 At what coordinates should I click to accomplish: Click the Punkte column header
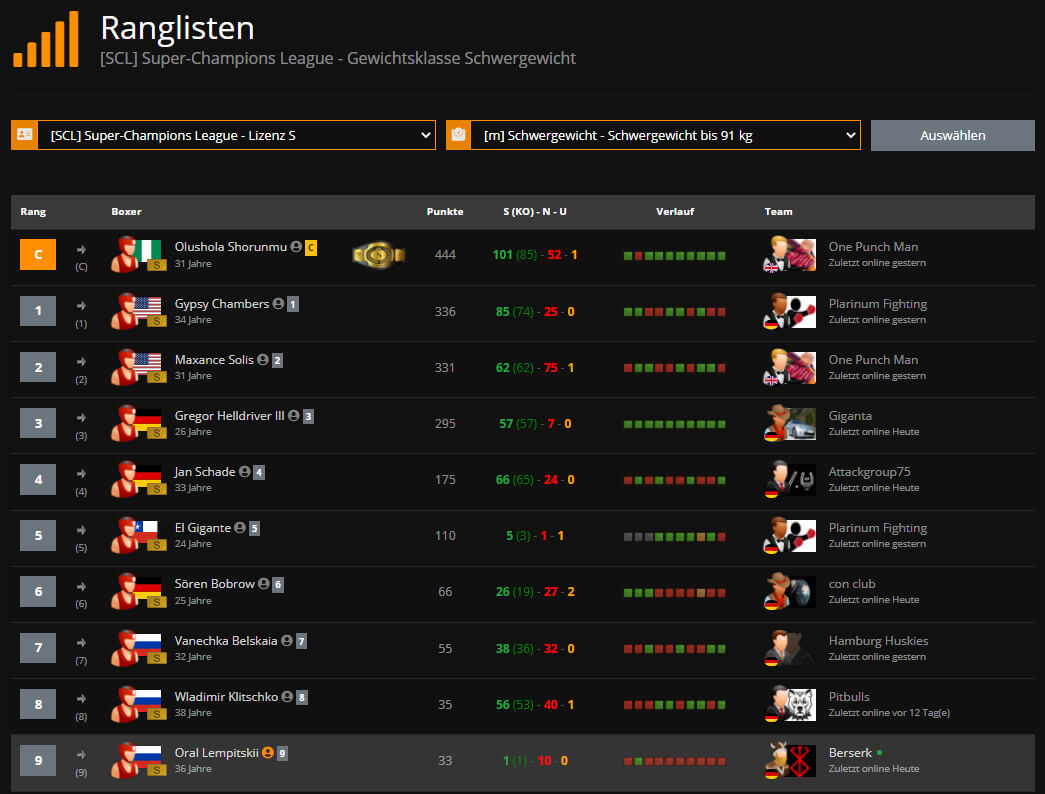point(445,212)
